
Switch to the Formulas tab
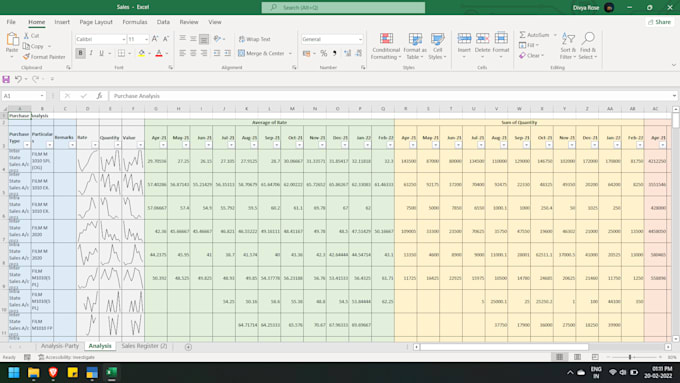[x=134, y=22]
